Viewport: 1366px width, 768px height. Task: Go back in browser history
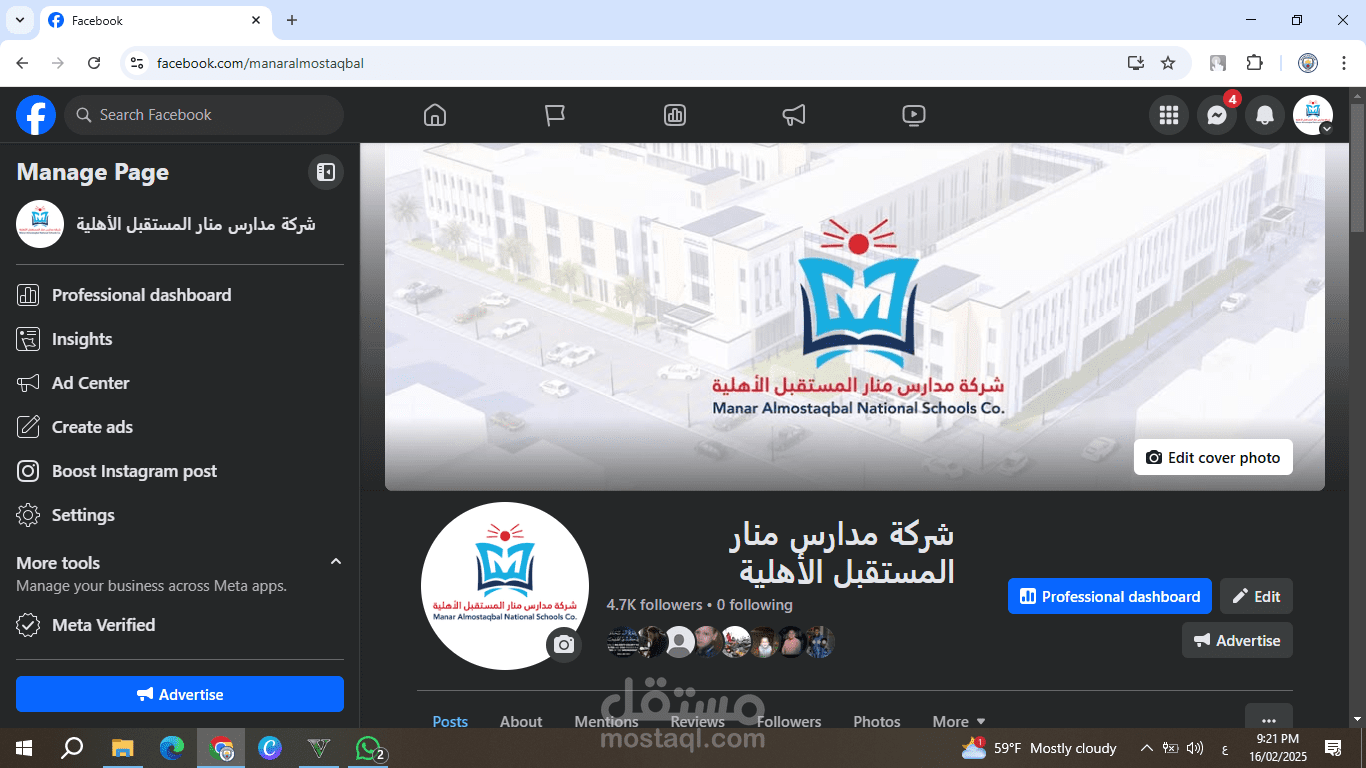tap(22, 63)
